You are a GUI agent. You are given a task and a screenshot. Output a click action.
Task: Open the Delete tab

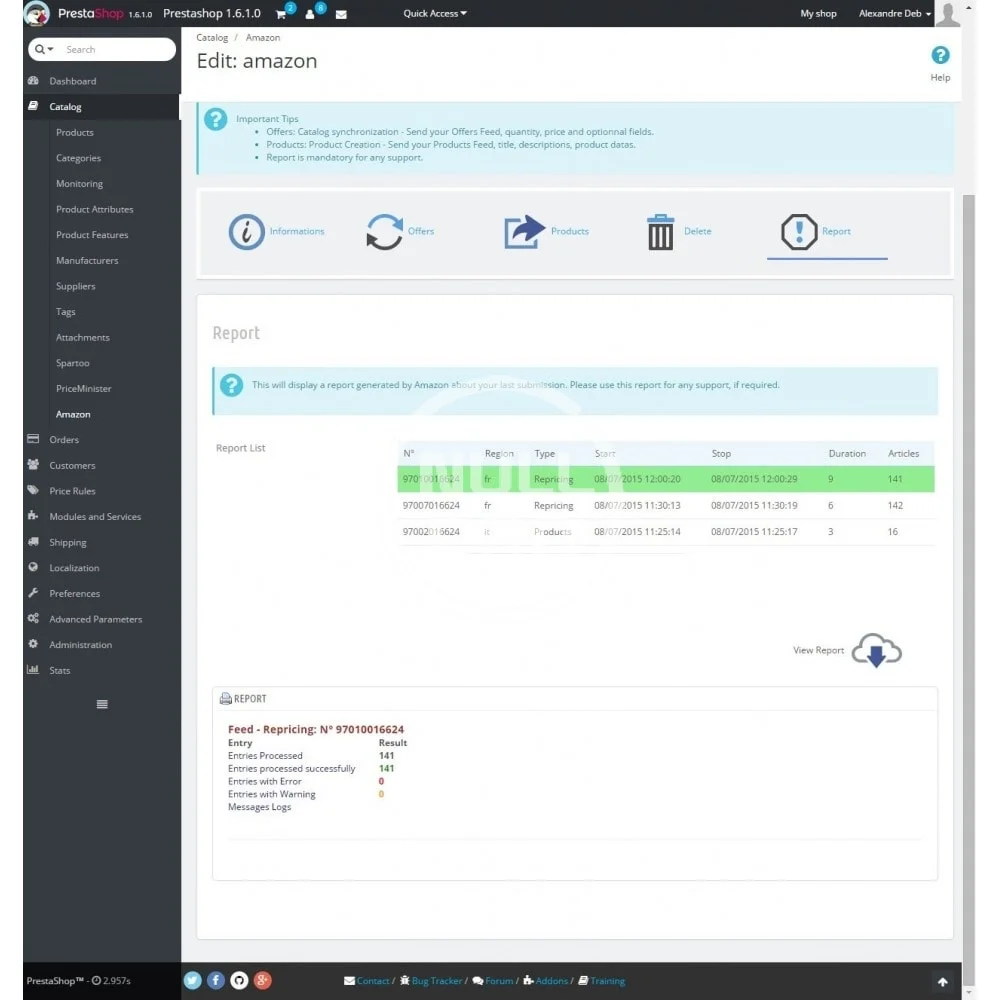679,231
